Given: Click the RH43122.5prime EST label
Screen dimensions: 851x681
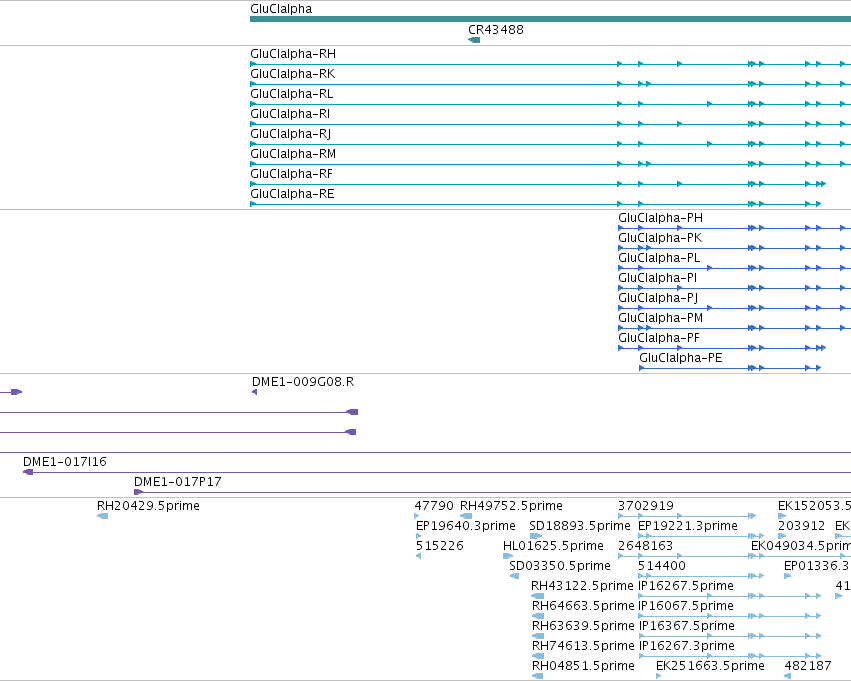Looking at the screenshot, I should [x=582, y=586].
